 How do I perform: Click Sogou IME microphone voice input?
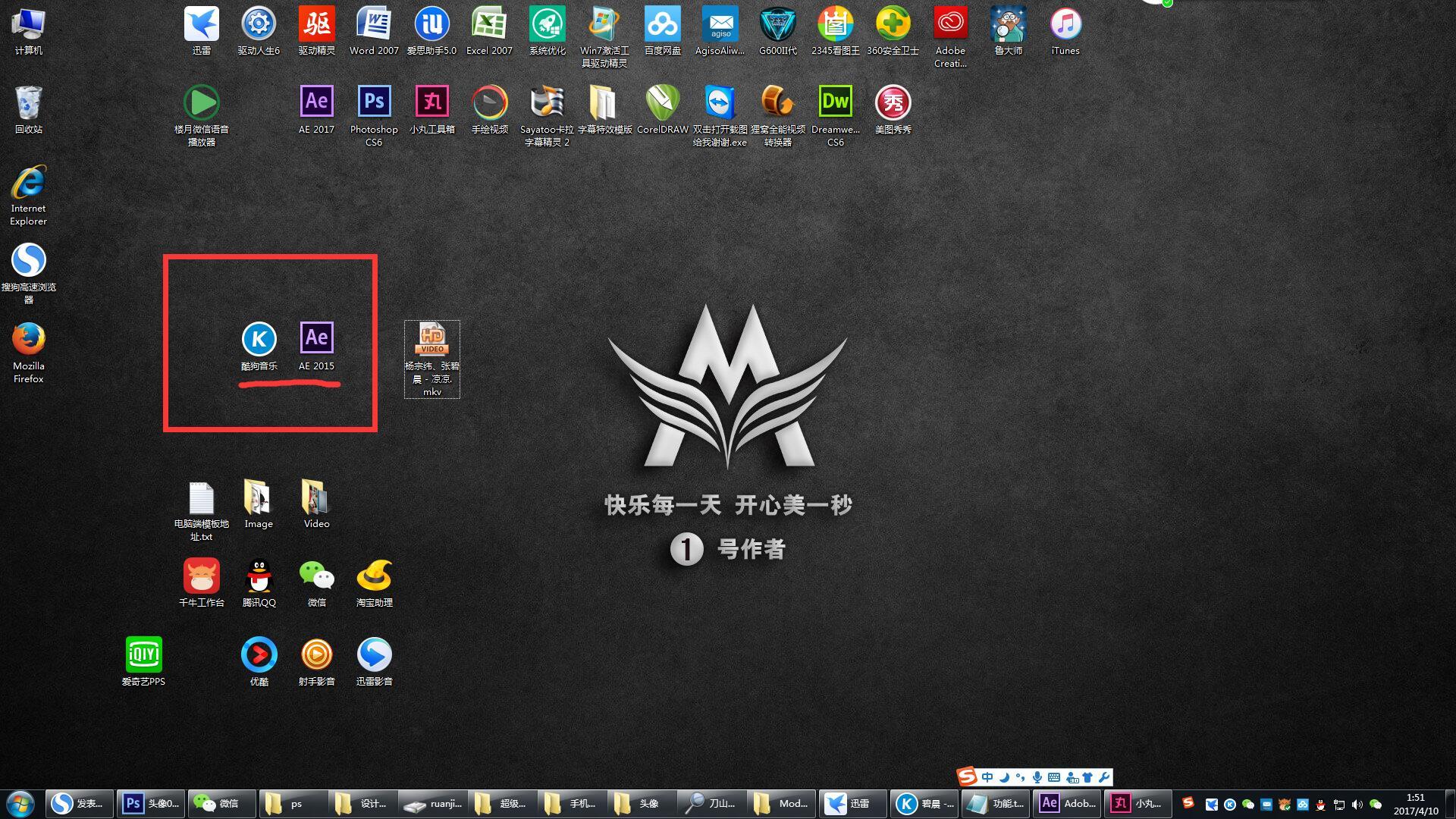click(1037, 777)
